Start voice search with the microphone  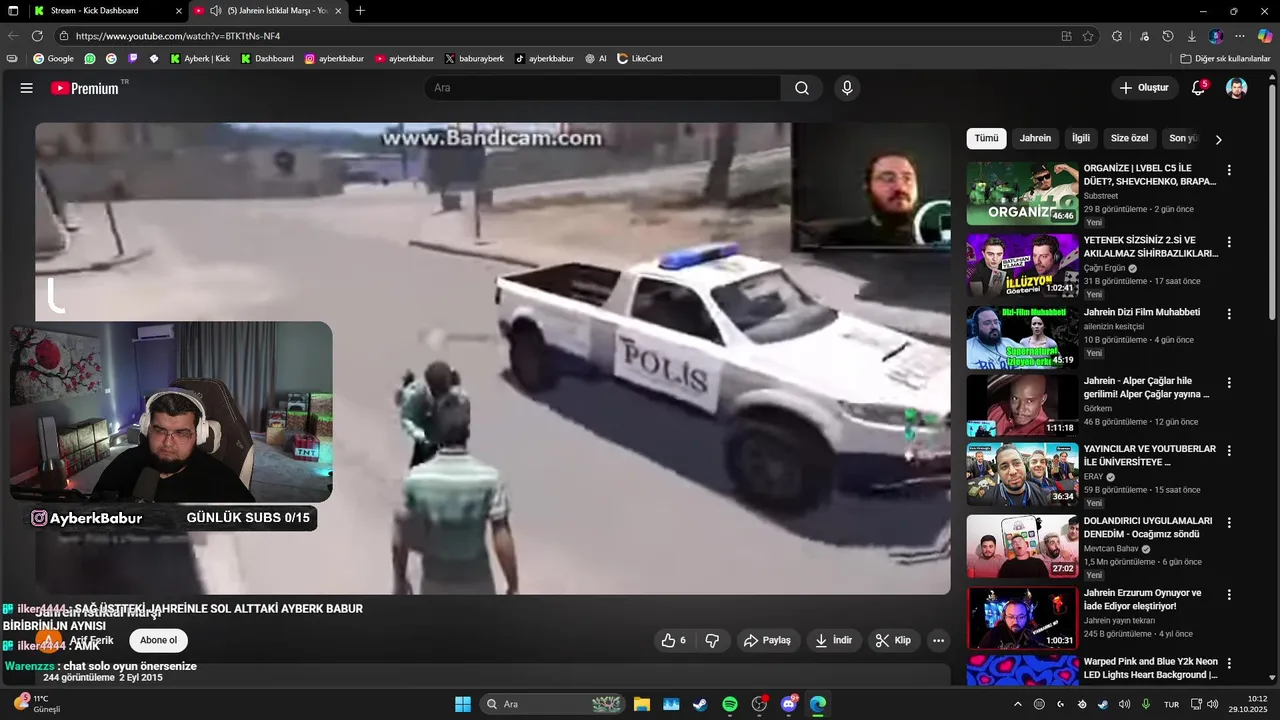click(x=847, y=88)
